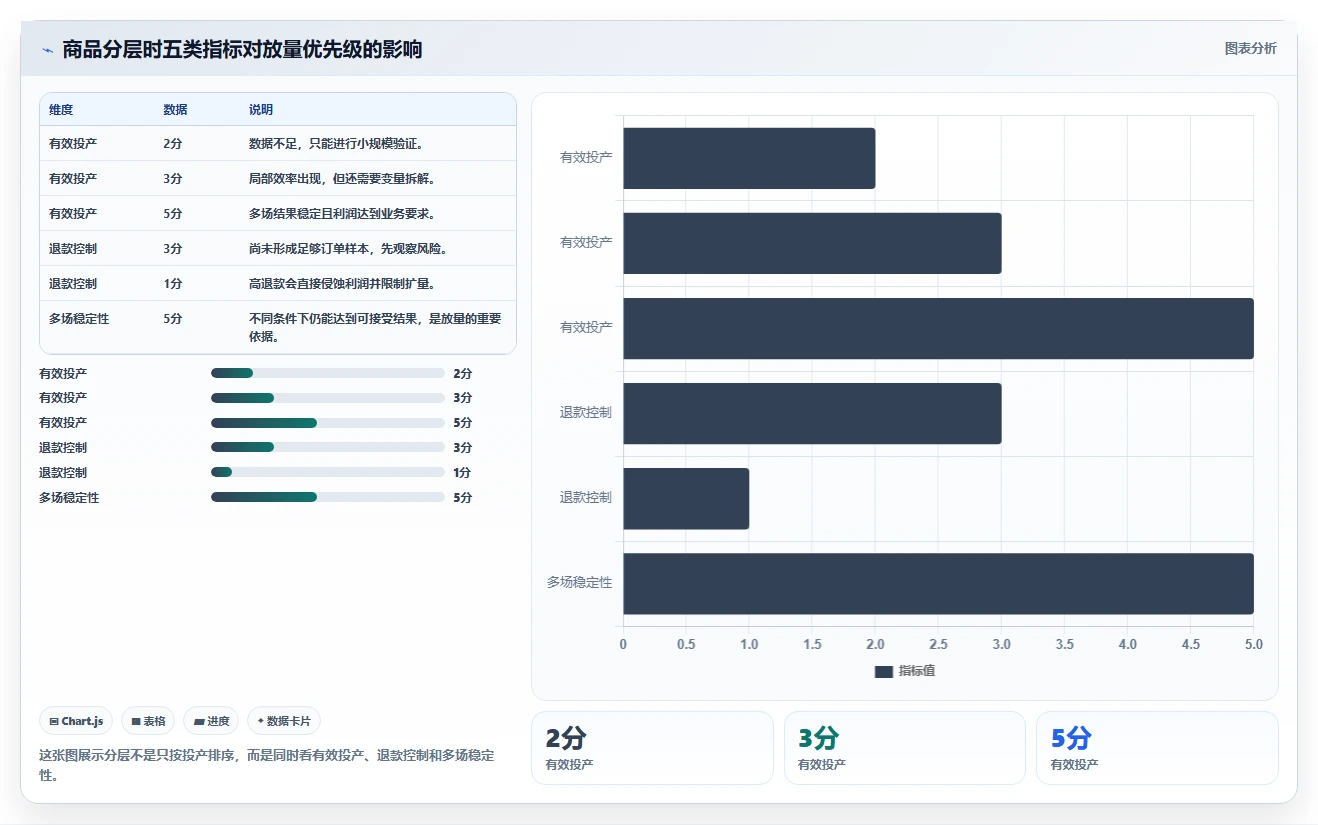This screenshot has height=825, width=1318.
Task: Select the row '数据不足，只能进行小规模验证。'
Action: pyautogui.click(x=278, y=143)
